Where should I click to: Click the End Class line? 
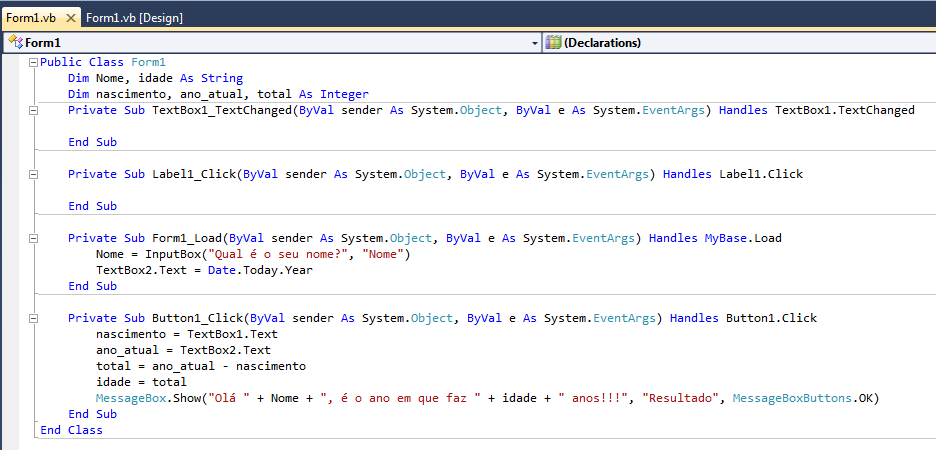[x=71, y=430]
